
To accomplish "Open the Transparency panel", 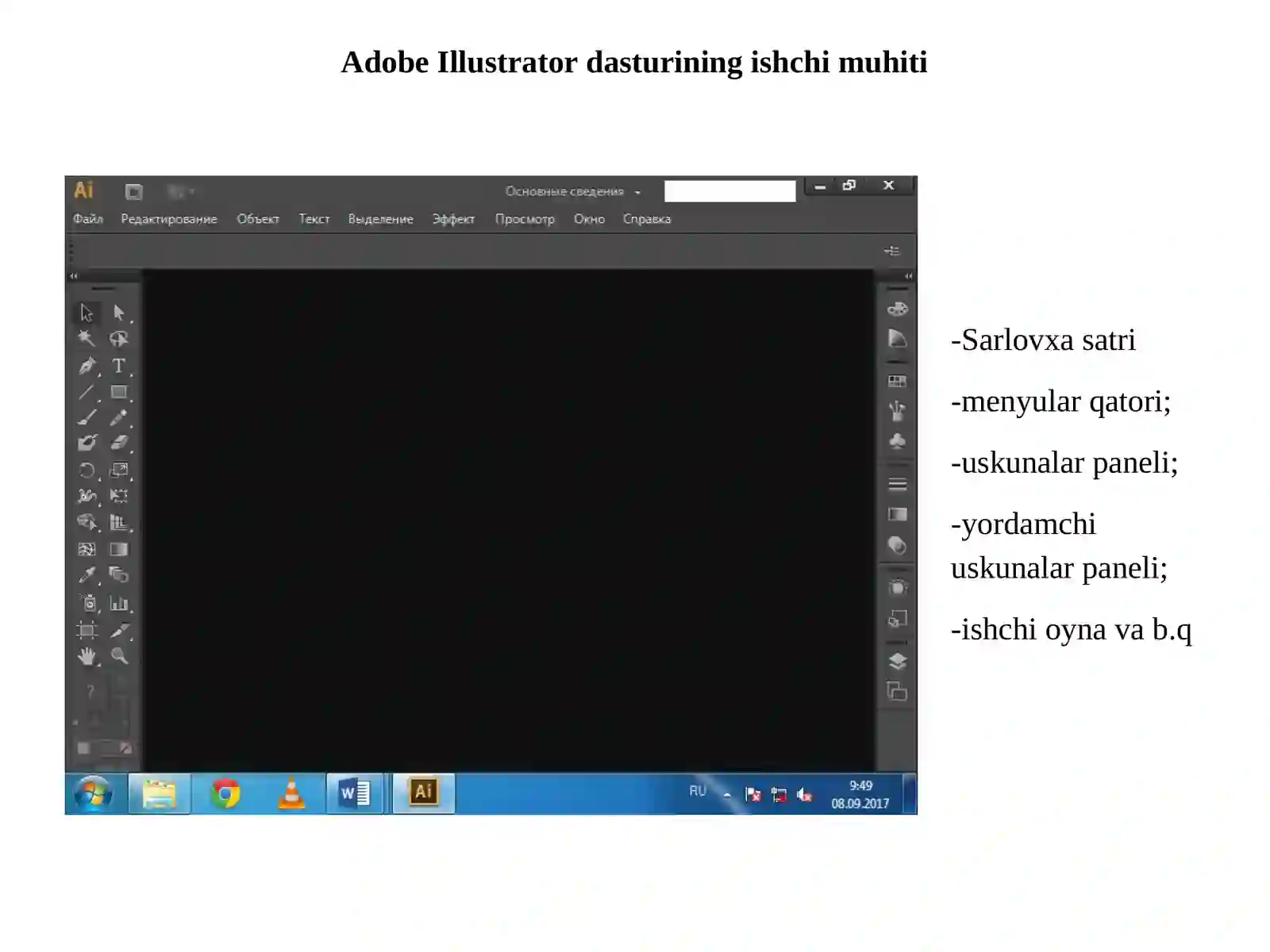I will 897,546.
